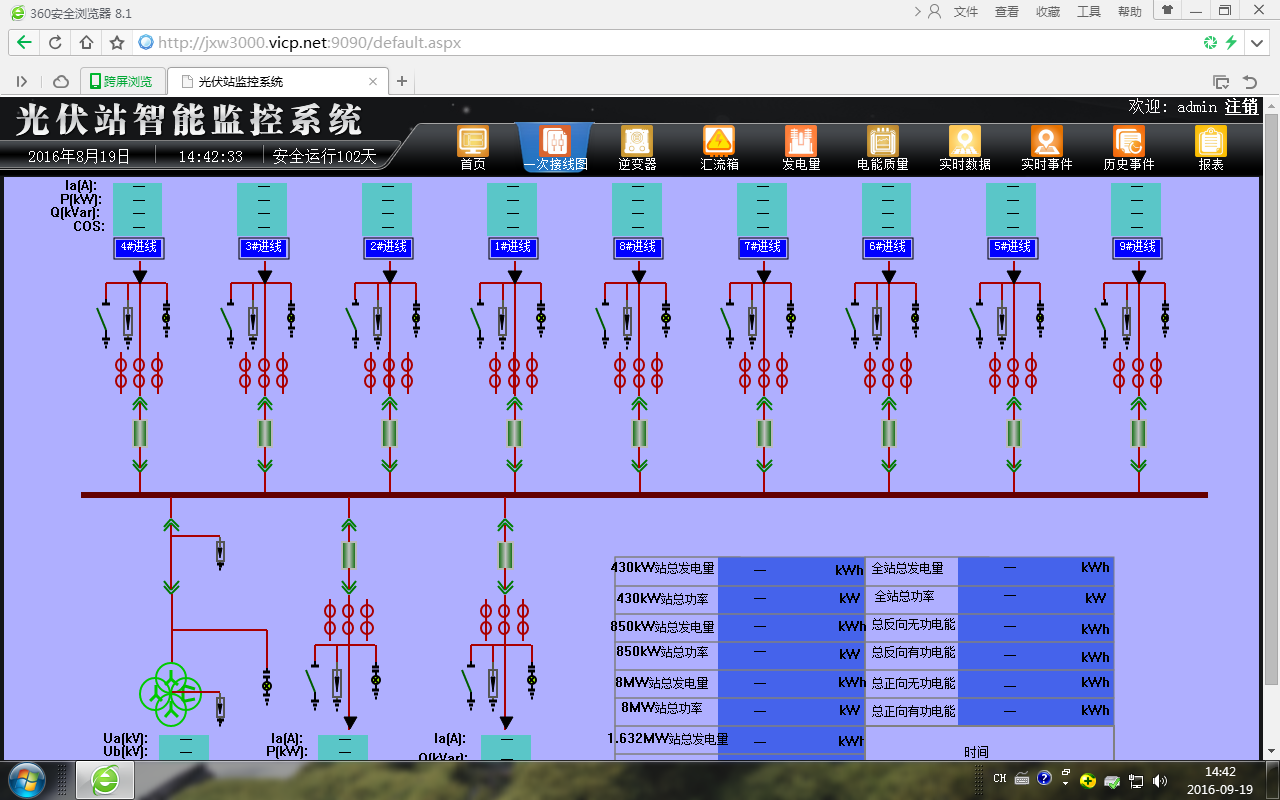Open 360 browser from the taskbar
Viewport: 1280px width, 800px height.
tap(105, 780)
